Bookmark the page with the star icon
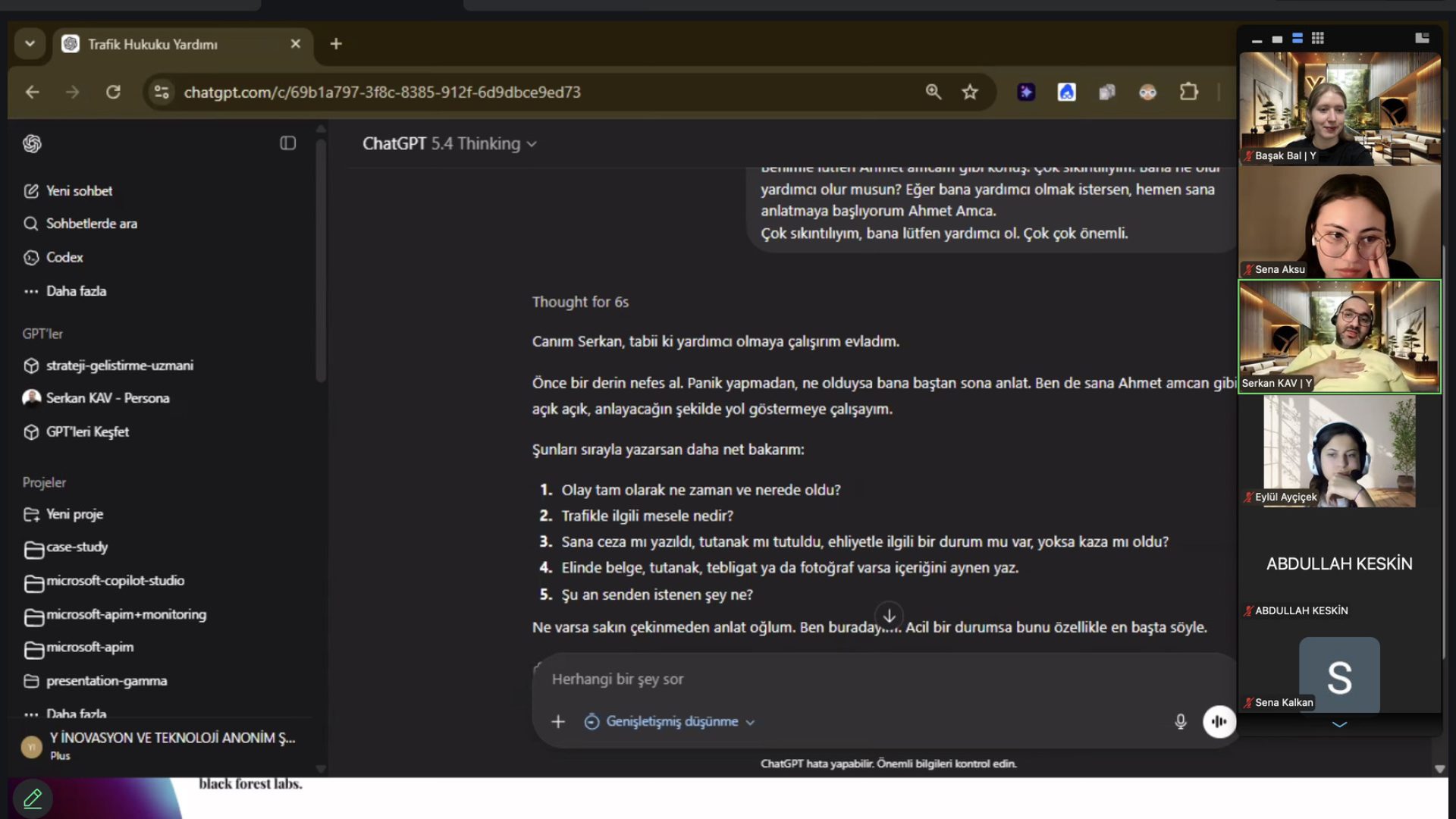This screenshot has height=819, width=1456. (x=970, y=92)
